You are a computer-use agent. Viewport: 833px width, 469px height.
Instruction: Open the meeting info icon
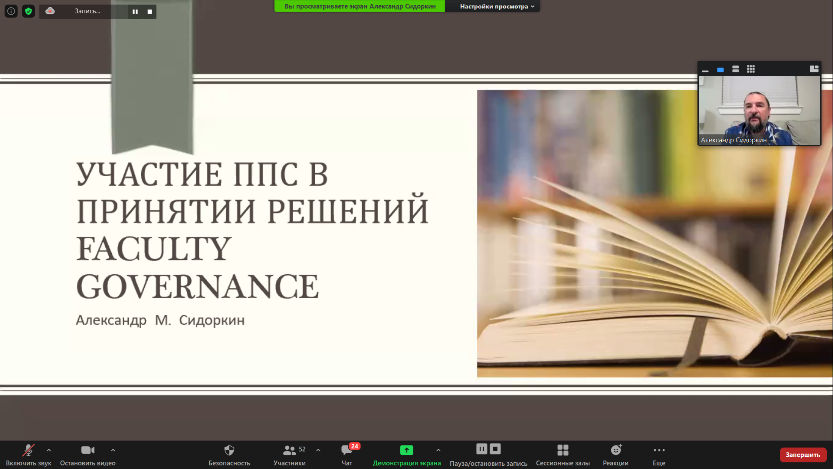tap(11, 11)
